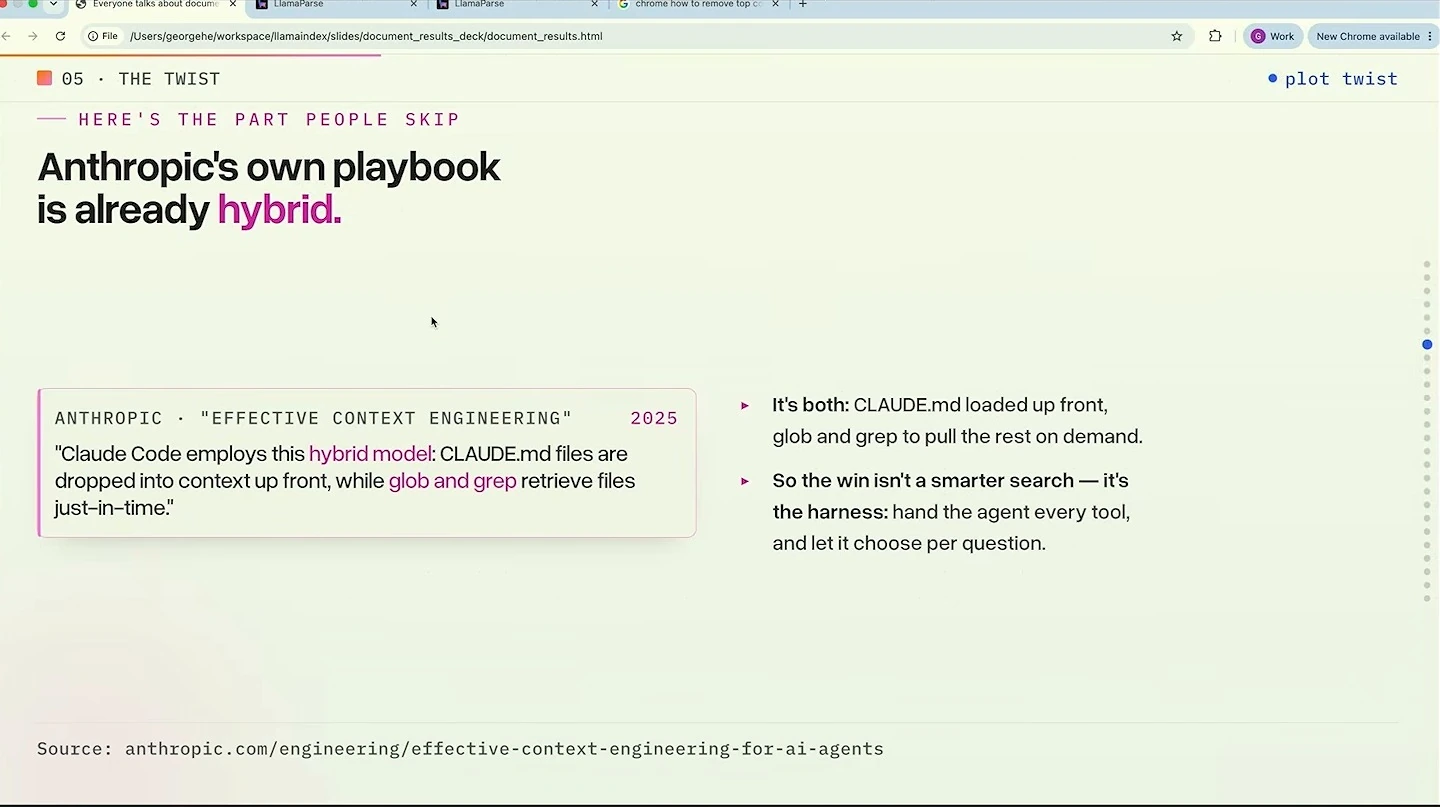
Task: Click the New Chrome available update button
Action: click(x=1373, y=36)
